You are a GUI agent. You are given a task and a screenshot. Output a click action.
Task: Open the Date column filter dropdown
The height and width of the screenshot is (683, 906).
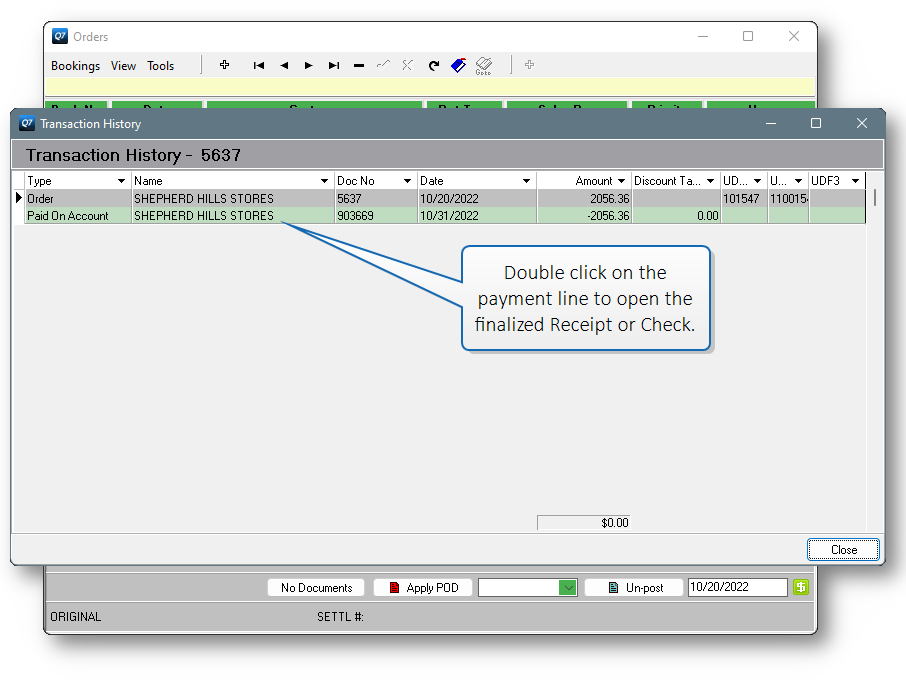tap(527, 181)
